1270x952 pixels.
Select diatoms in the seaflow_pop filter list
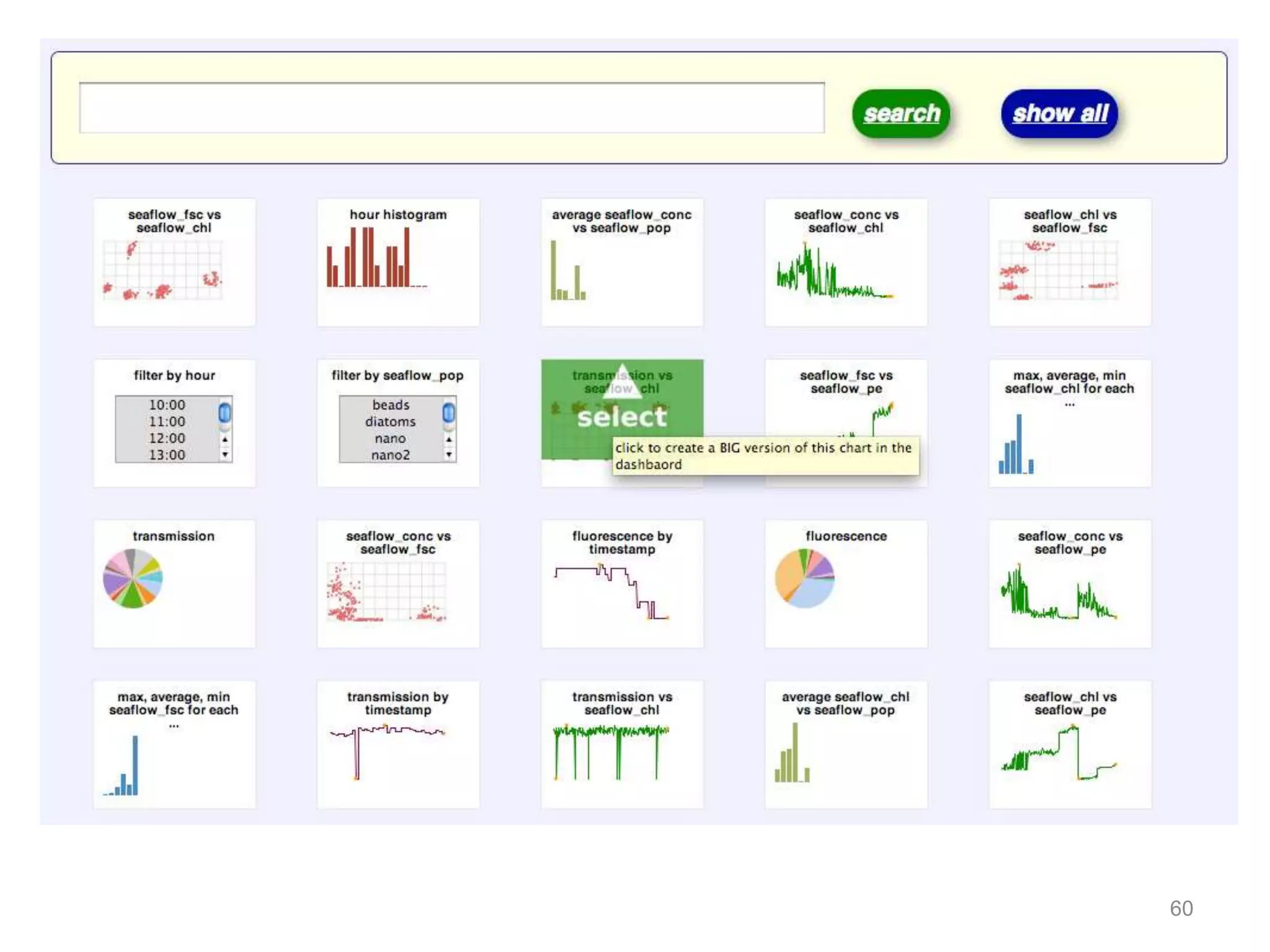390,421
